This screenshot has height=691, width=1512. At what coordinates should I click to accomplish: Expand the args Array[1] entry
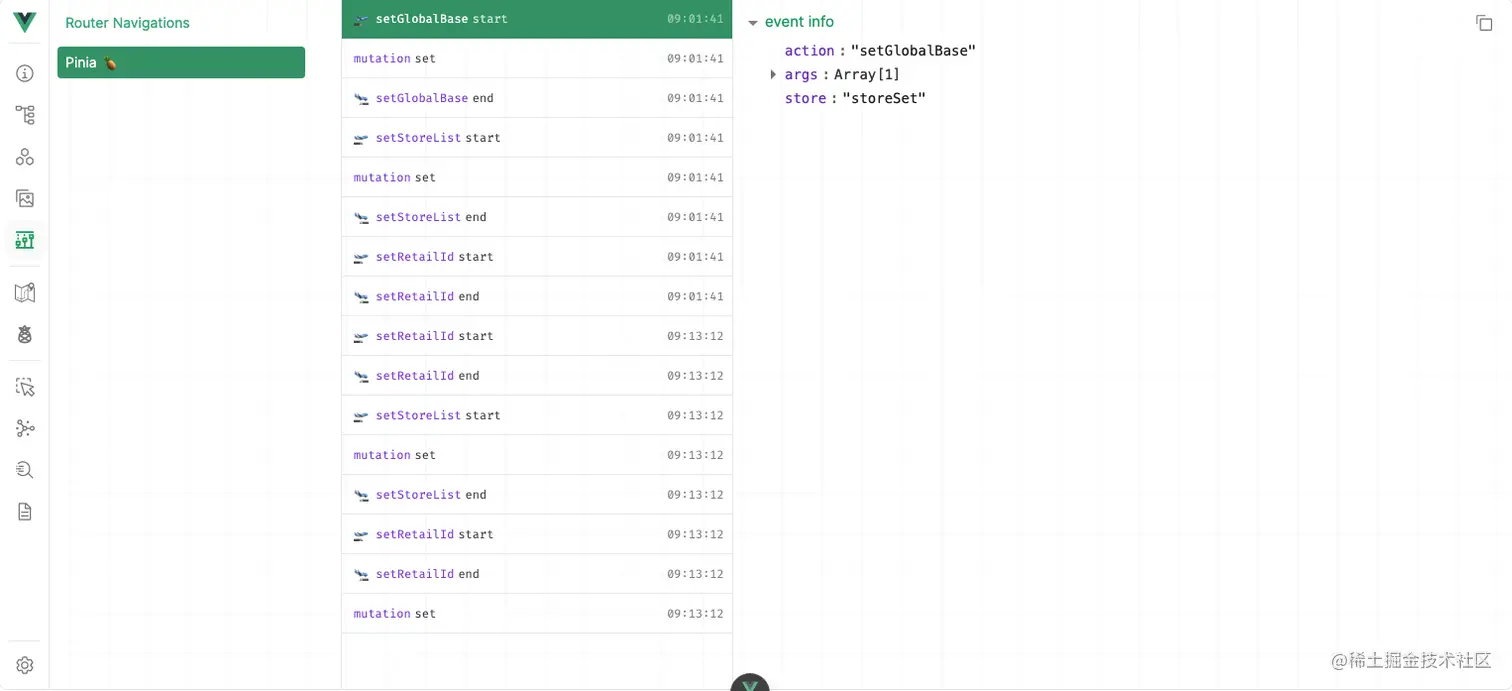(773, 74)
